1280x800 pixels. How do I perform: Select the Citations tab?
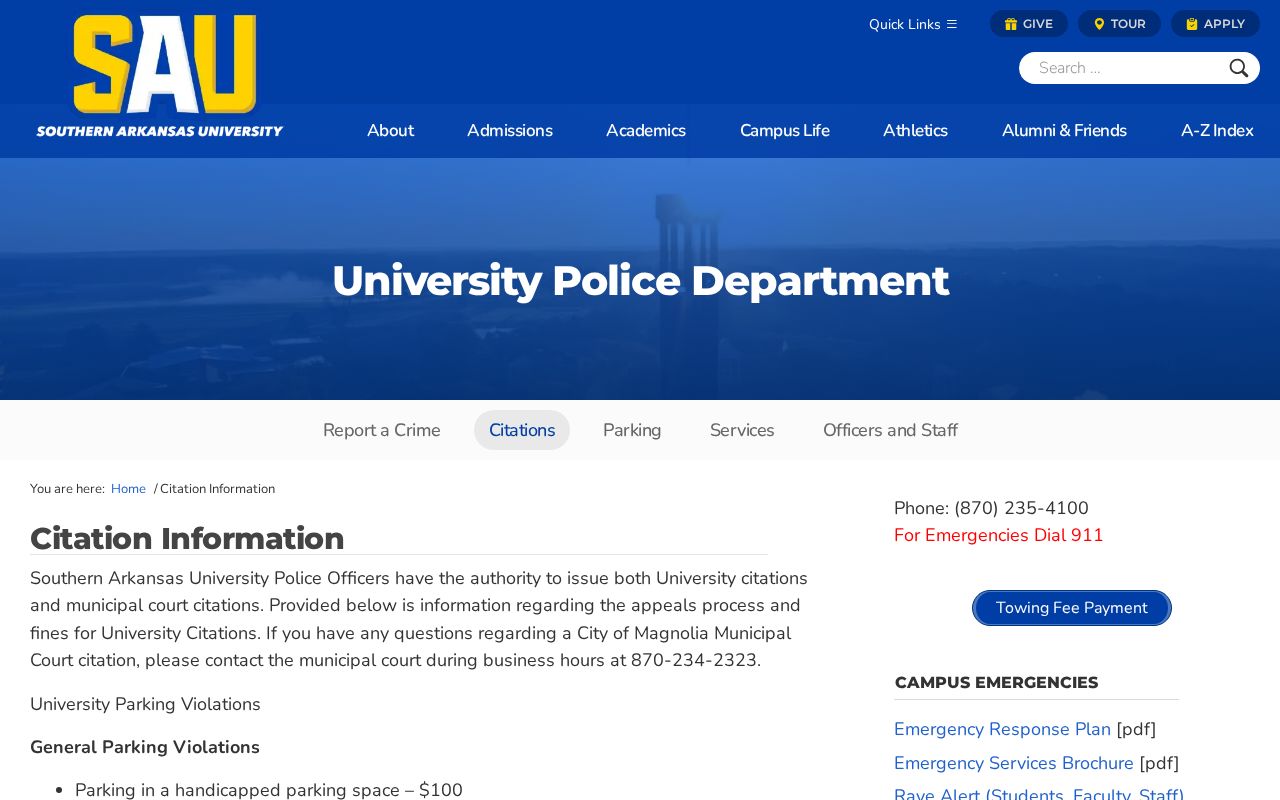pyautogui.click(x=522, y=430)
